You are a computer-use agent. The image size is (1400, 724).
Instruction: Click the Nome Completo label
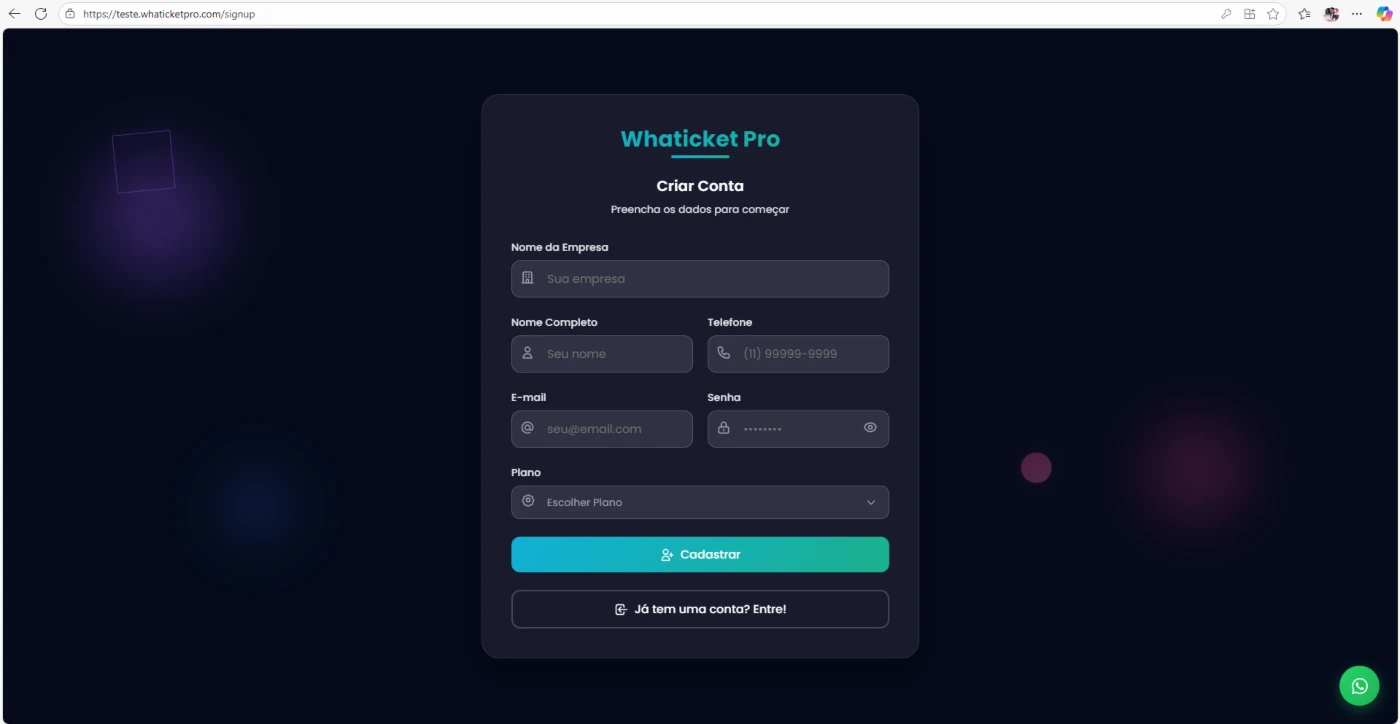[x=554, y=322]
